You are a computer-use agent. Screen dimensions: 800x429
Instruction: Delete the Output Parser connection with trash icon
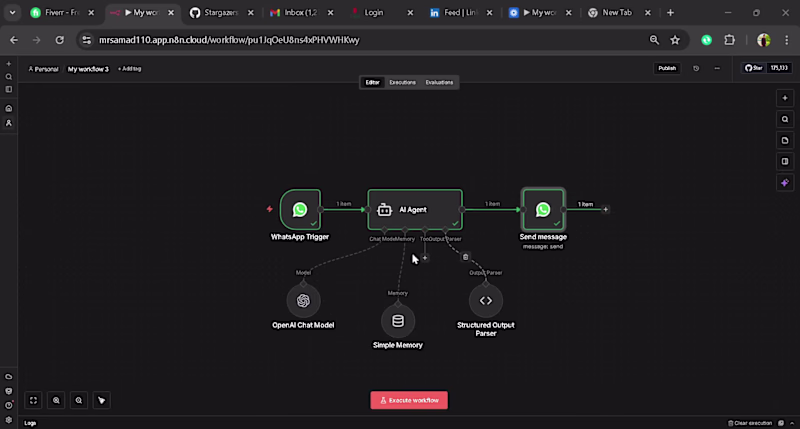(465, 257)
